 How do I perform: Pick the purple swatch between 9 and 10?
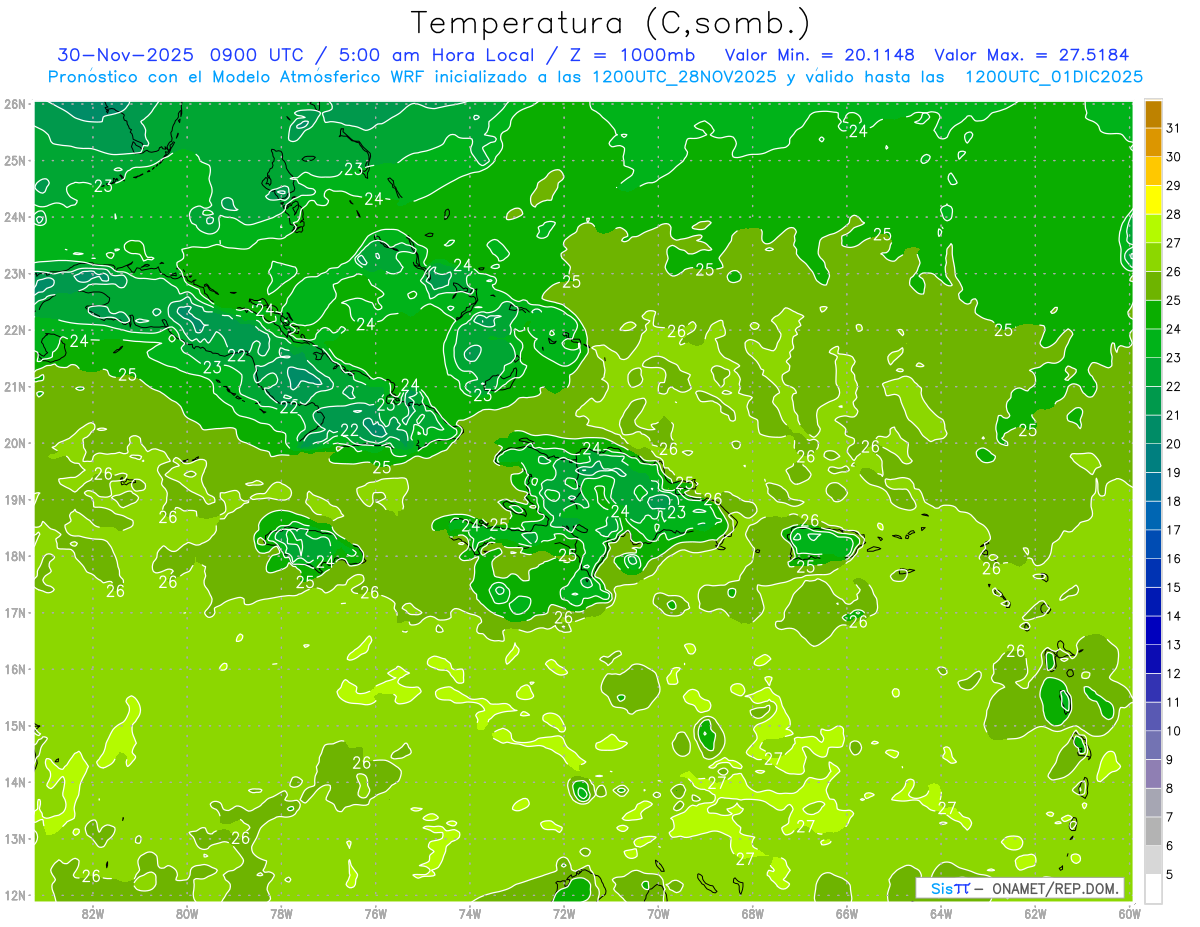point(1153,746)
